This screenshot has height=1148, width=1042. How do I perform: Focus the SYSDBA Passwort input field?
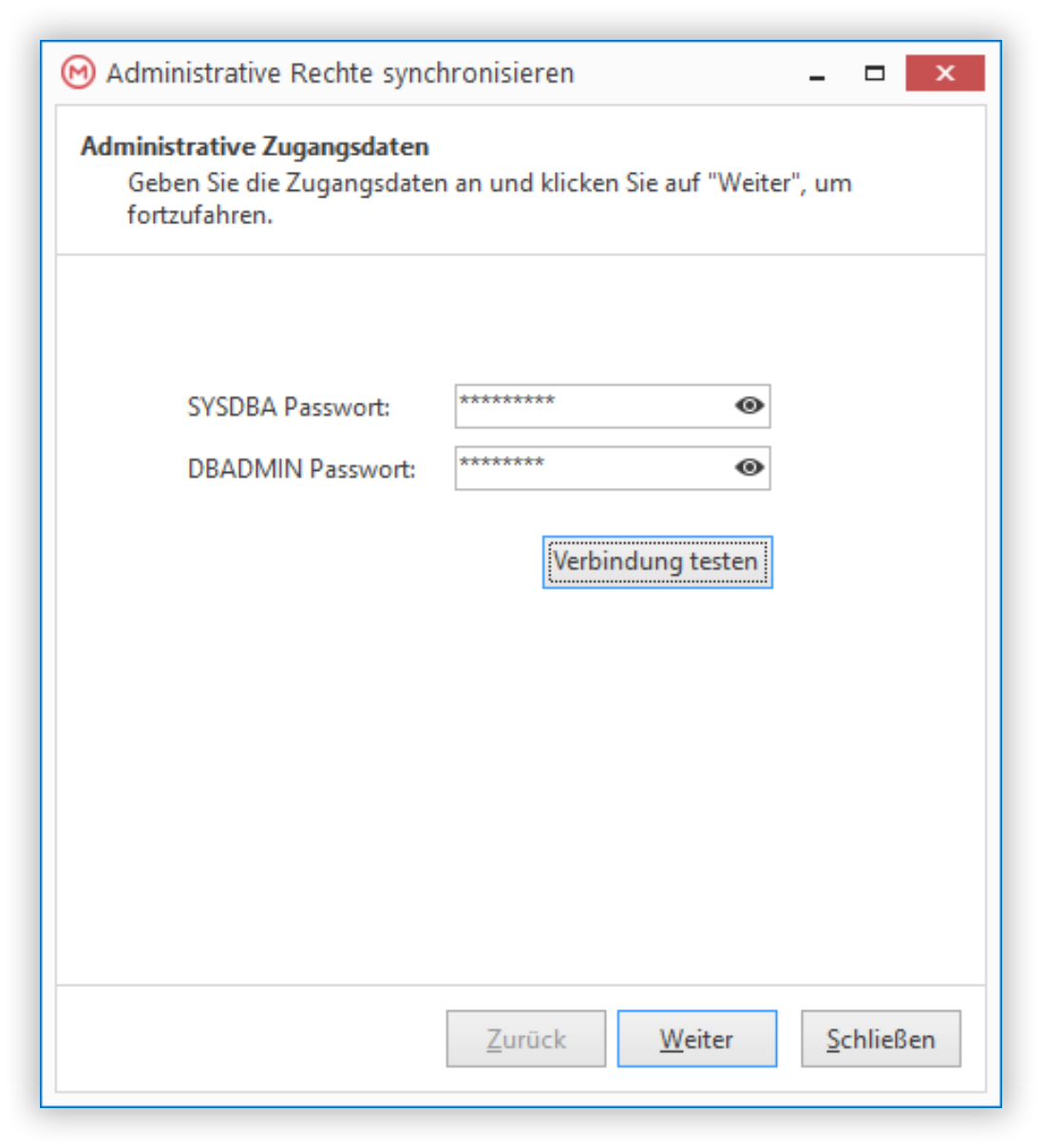tap(594, 406)
